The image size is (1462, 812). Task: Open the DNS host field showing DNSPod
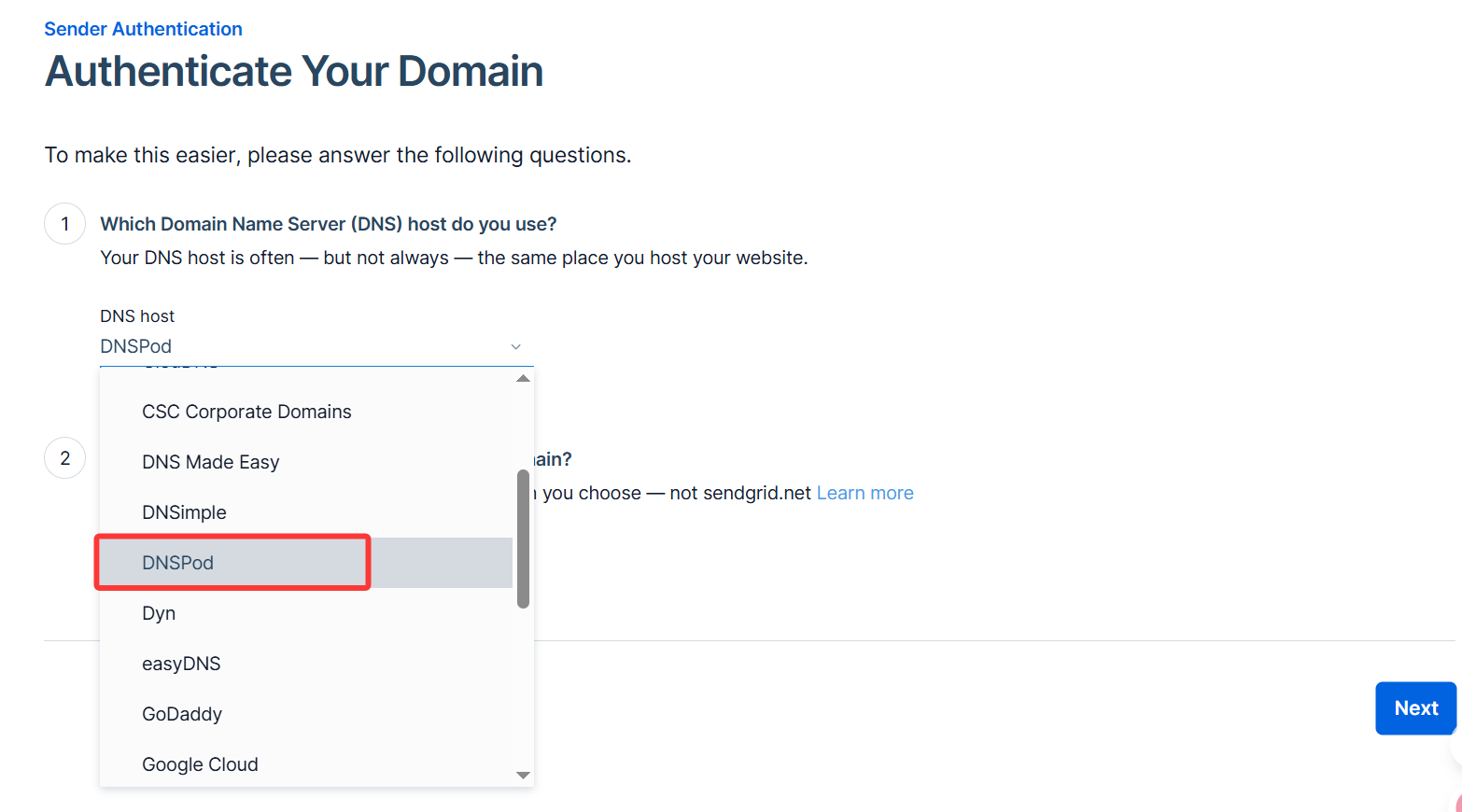point(306,347)
